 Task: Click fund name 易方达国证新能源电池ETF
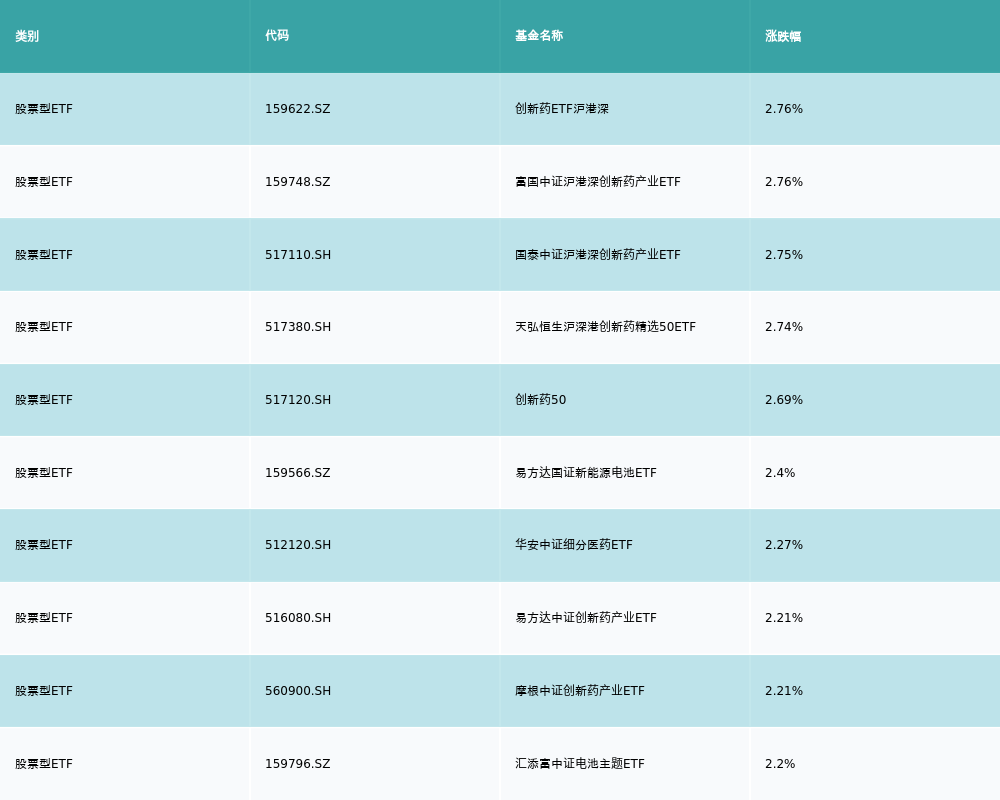pyautogui.click(x=585, y=473)
